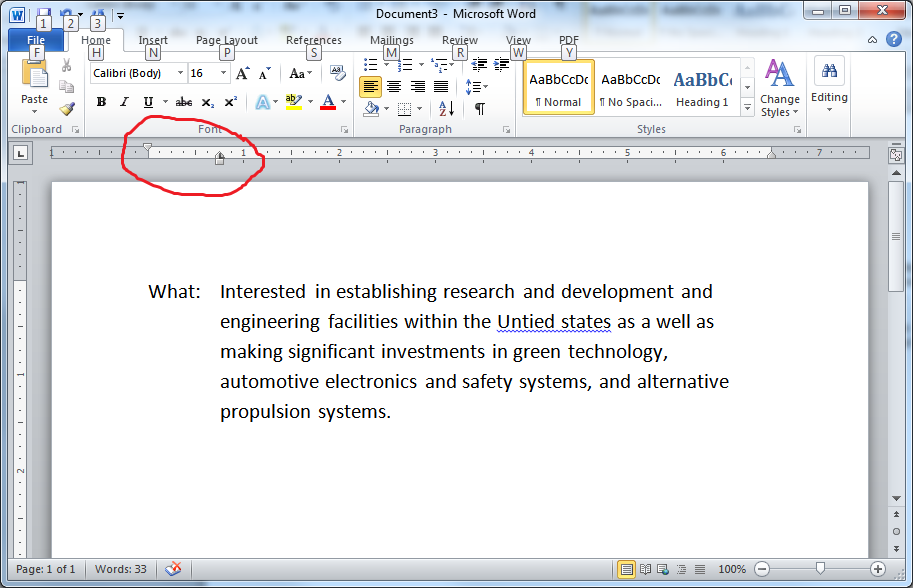Click the zoom slider handle
This screenshot has height=588, width=913.
(x=820, y=568)
